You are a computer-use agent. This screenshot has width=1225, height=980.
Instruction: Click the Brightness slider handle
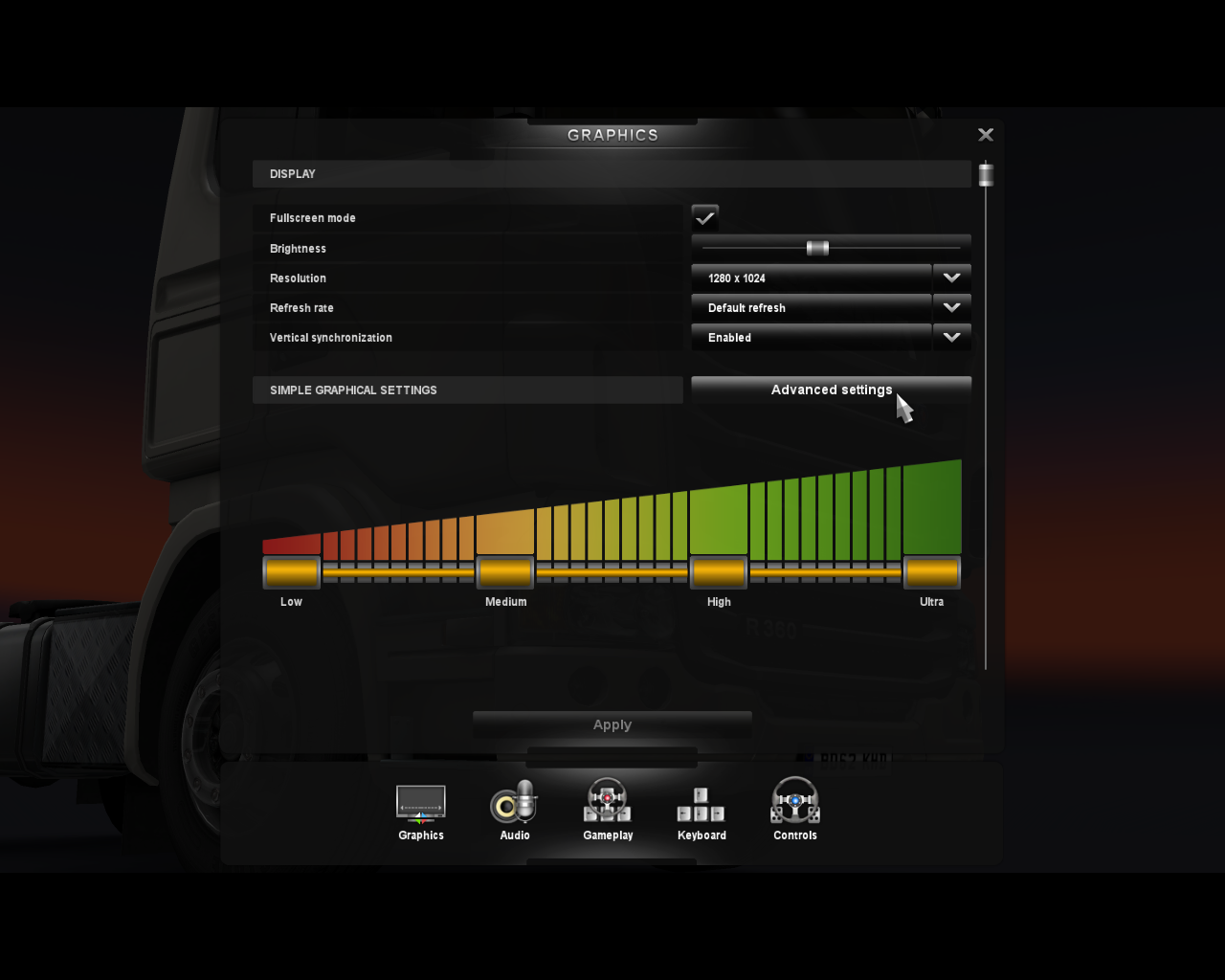pos(817,248)
